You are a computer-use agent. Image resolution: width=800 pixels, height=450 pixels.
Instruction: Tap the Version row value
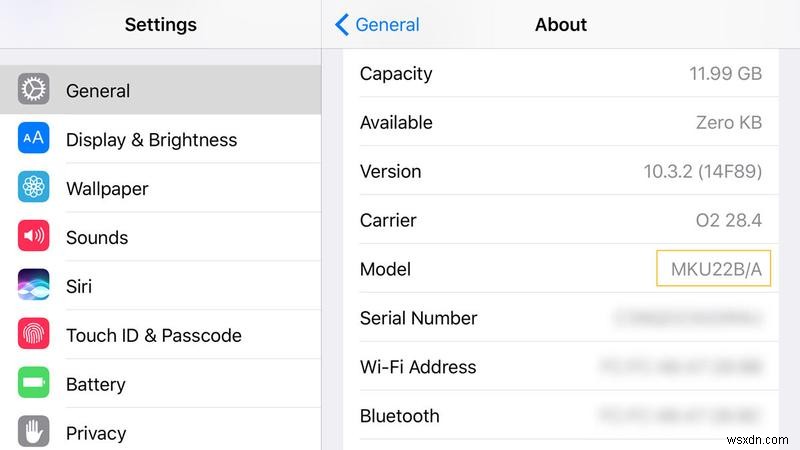[702, 172]
